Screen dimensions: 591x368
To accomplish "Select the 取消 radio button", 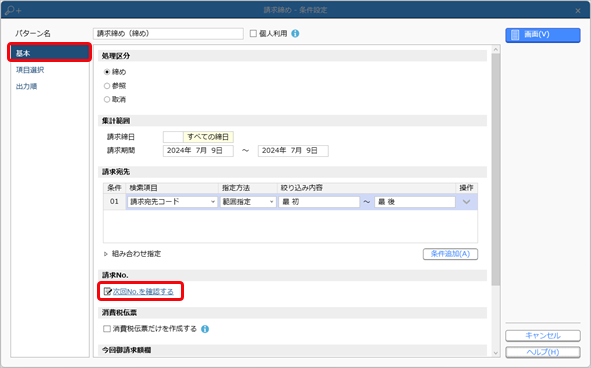I will click(x=107, y=100).
